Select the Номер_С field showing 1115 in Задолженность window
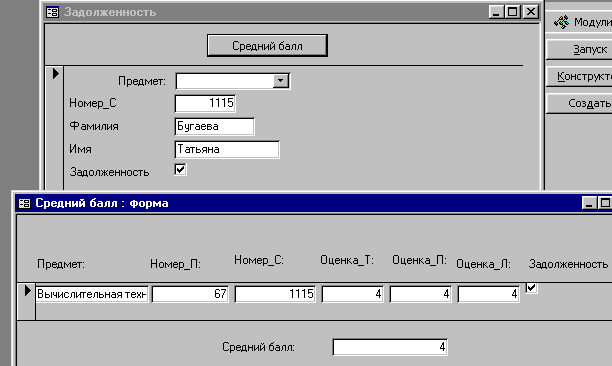The height and width of the screenshot is (366, 612). tap(205, 103)
